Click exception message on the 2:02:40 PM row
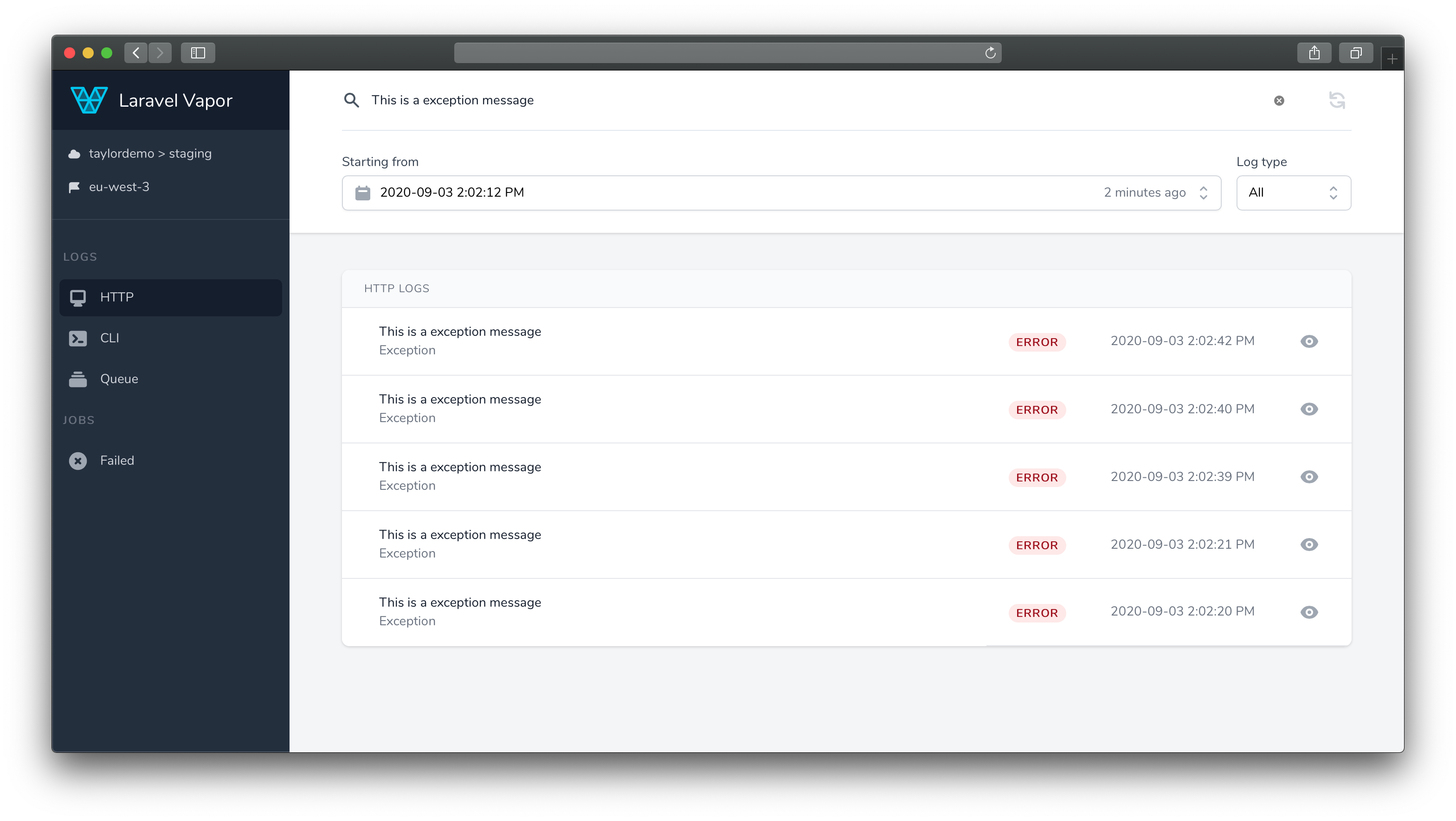The height and width of the screenshot is (821, 1456). tap(459, 399)
